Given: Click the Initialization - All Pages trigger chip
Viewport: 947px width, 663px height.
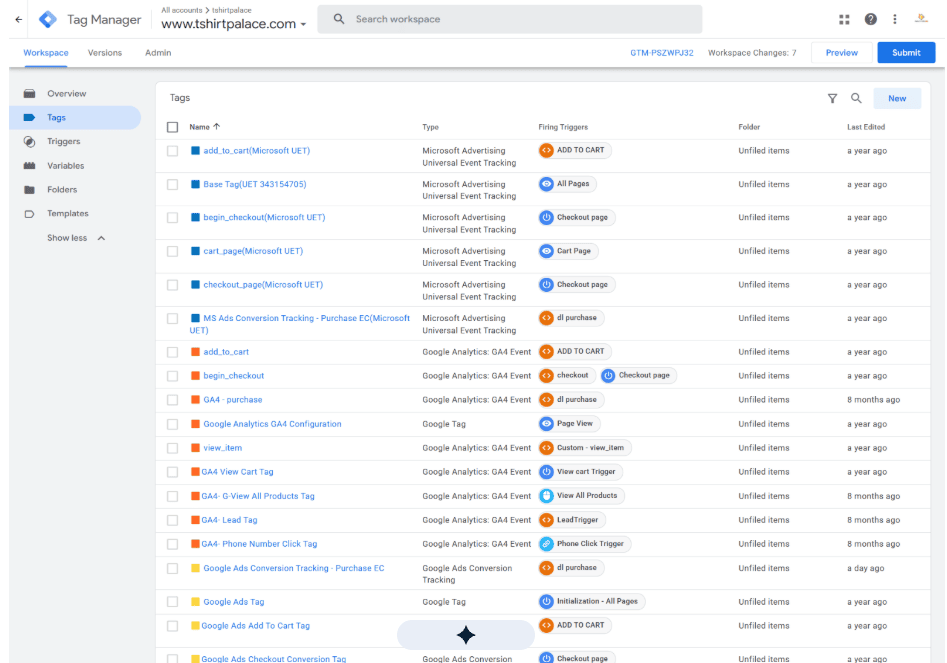Looking at the screenshot, I should click(591, 601).
